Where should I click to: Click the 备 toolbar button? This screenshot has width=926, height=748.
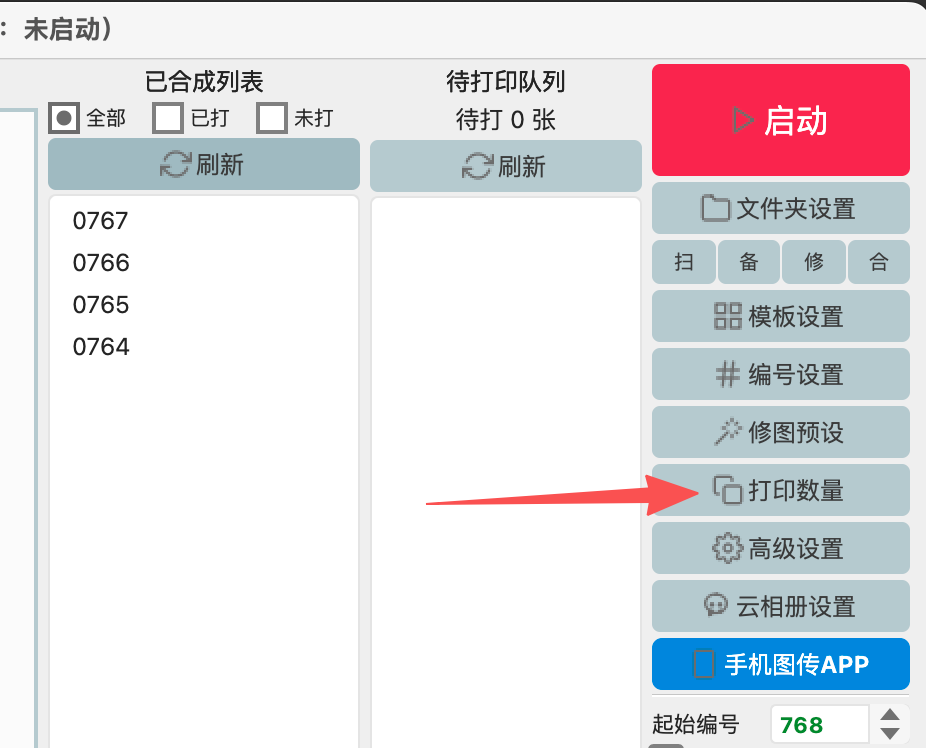[x=748, y=261]
